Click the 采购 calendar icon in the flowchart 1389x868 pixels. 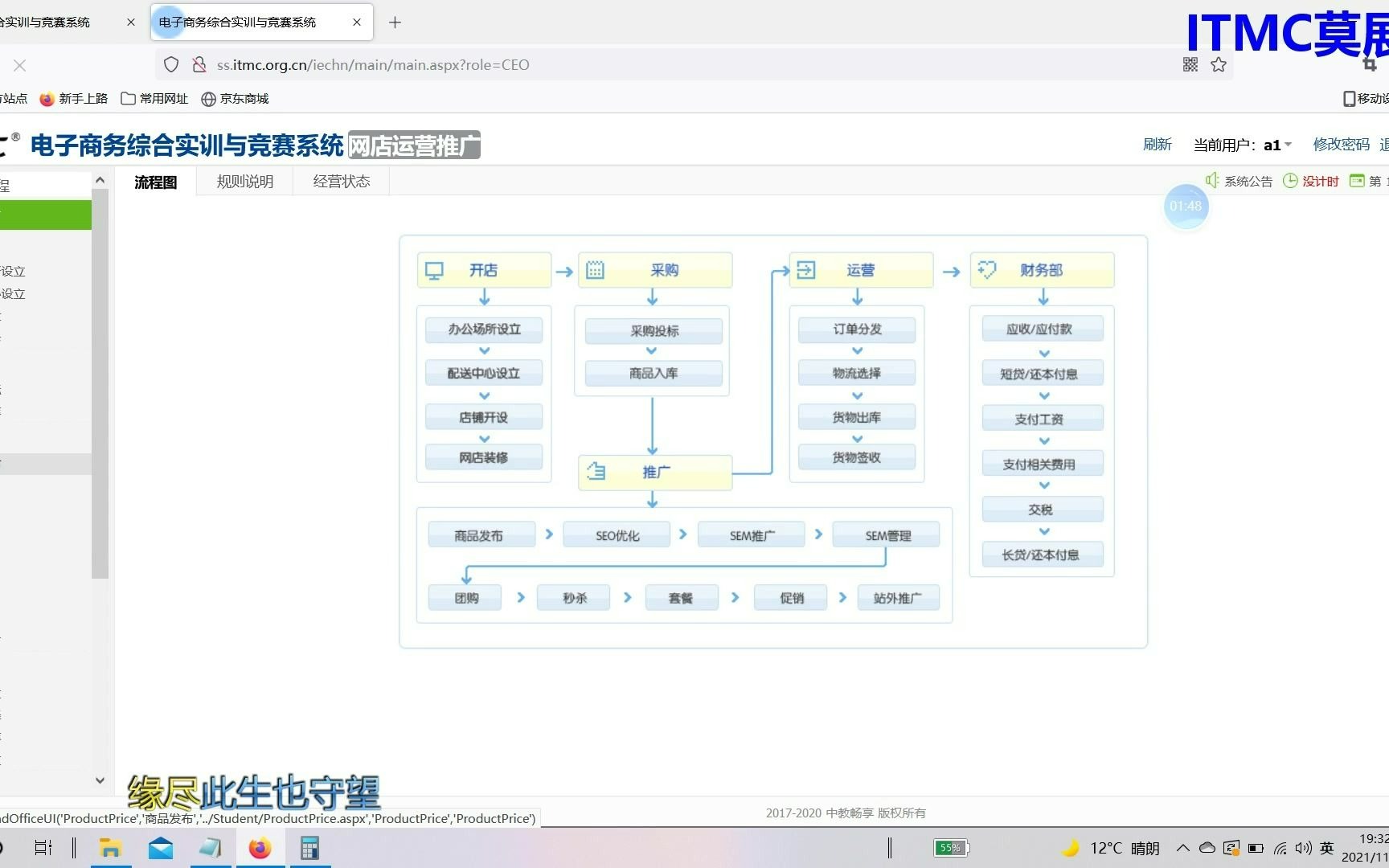pyautogui.click(x=595, y=270)
